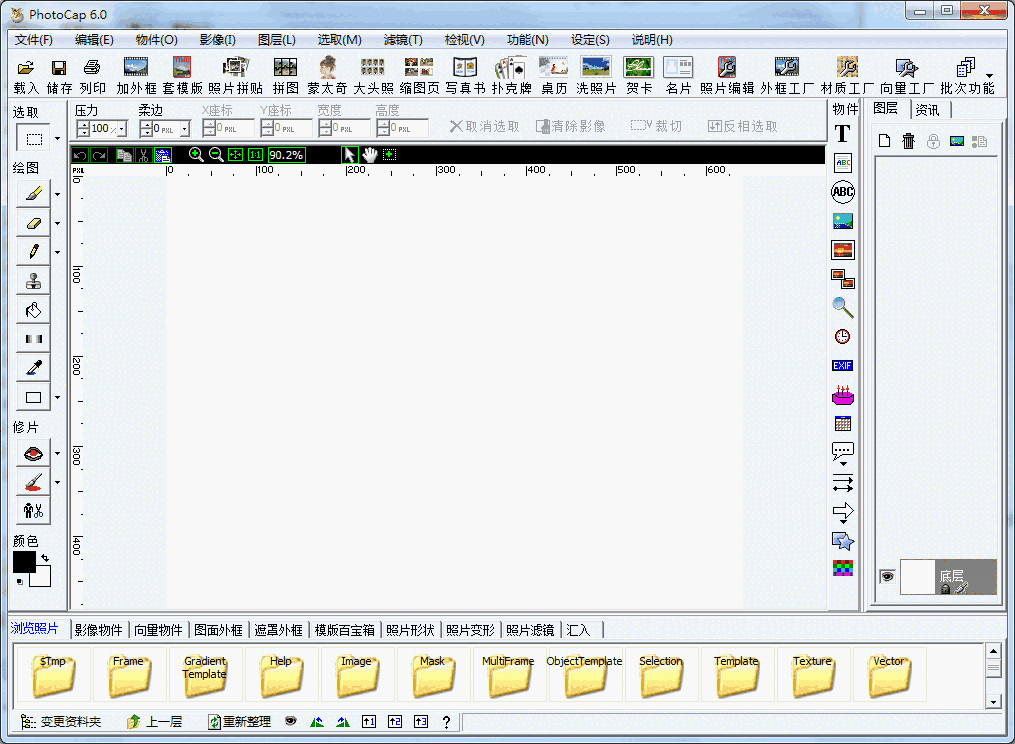Insert a star shape object
The width and height of the screenshot is (1015, 744).
[x=842, y=540]
